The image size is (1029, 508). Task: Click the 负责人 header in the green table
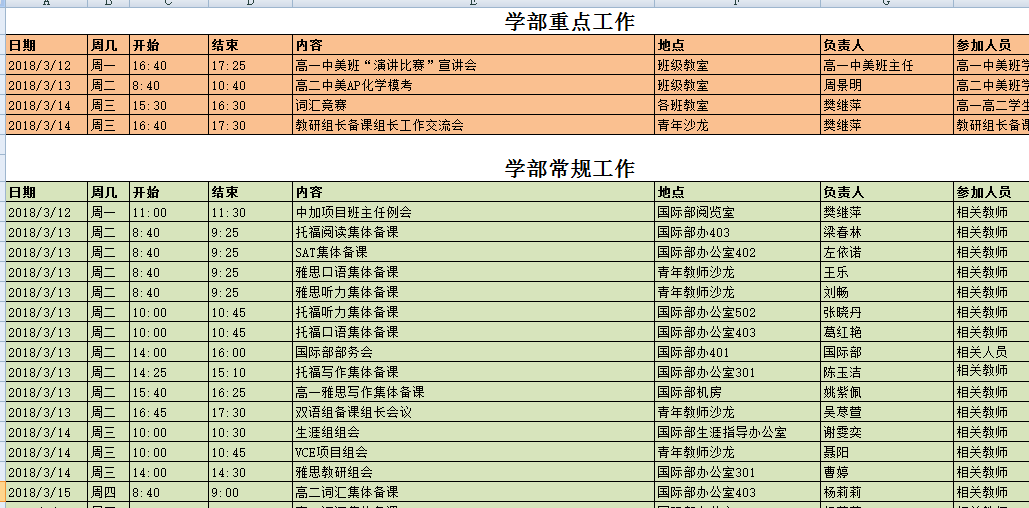pos(887,192)
